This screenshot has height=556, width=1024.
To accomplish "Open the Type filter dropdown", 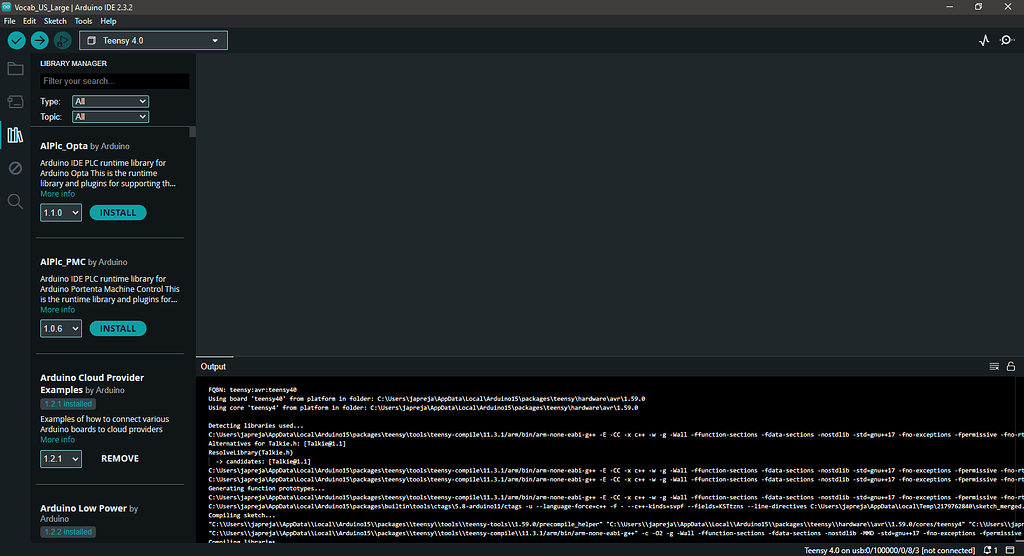I will click(x=110, y=101).
